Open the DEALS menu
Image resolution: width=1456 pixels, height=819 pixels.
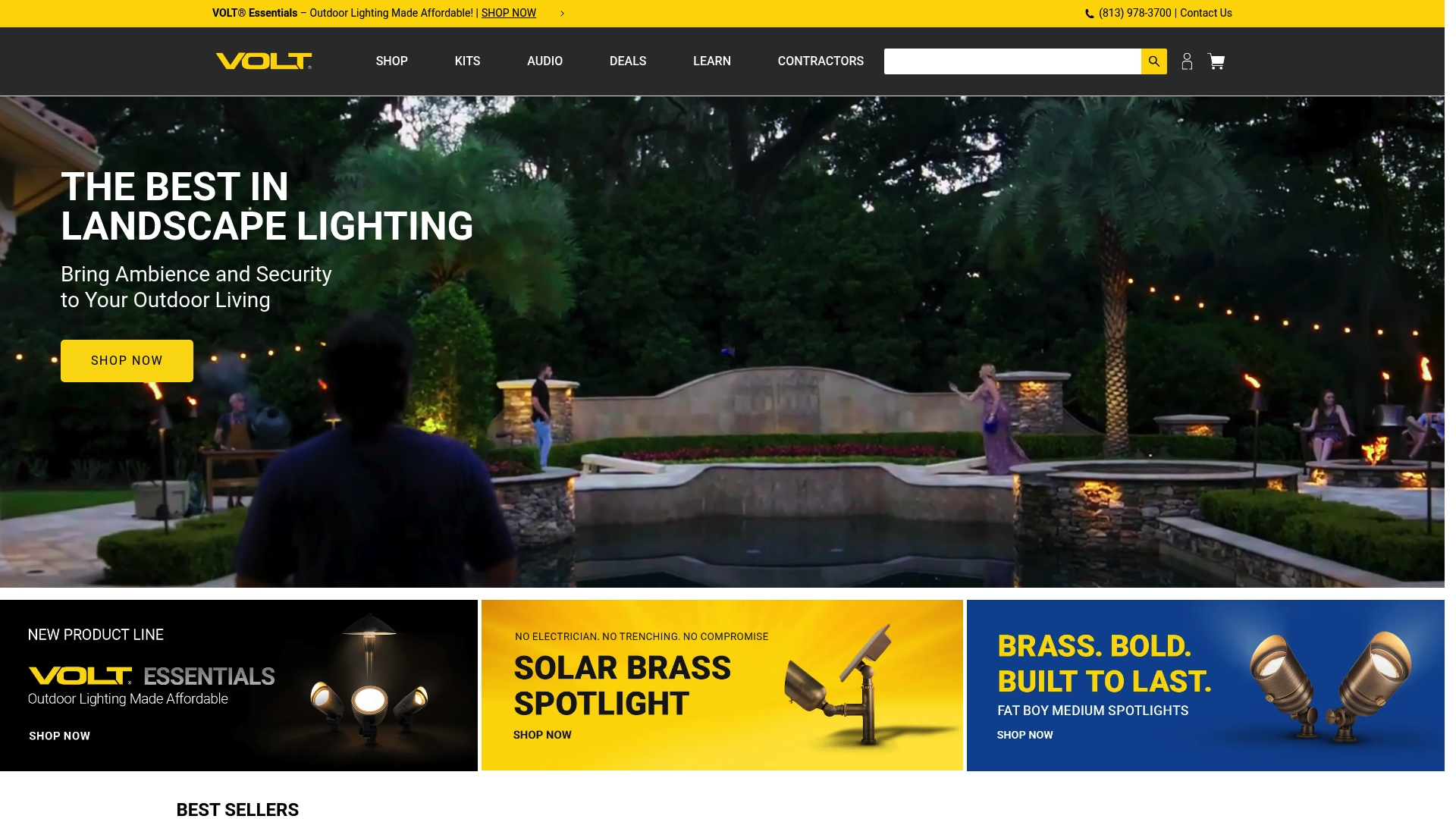[x=628, y=61]
